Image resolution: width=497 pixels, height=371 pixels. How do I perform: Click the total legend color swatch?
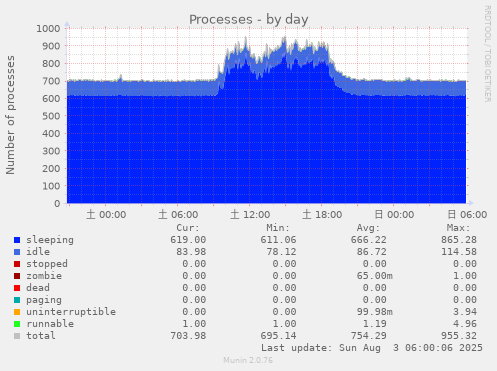click(17, 336)
